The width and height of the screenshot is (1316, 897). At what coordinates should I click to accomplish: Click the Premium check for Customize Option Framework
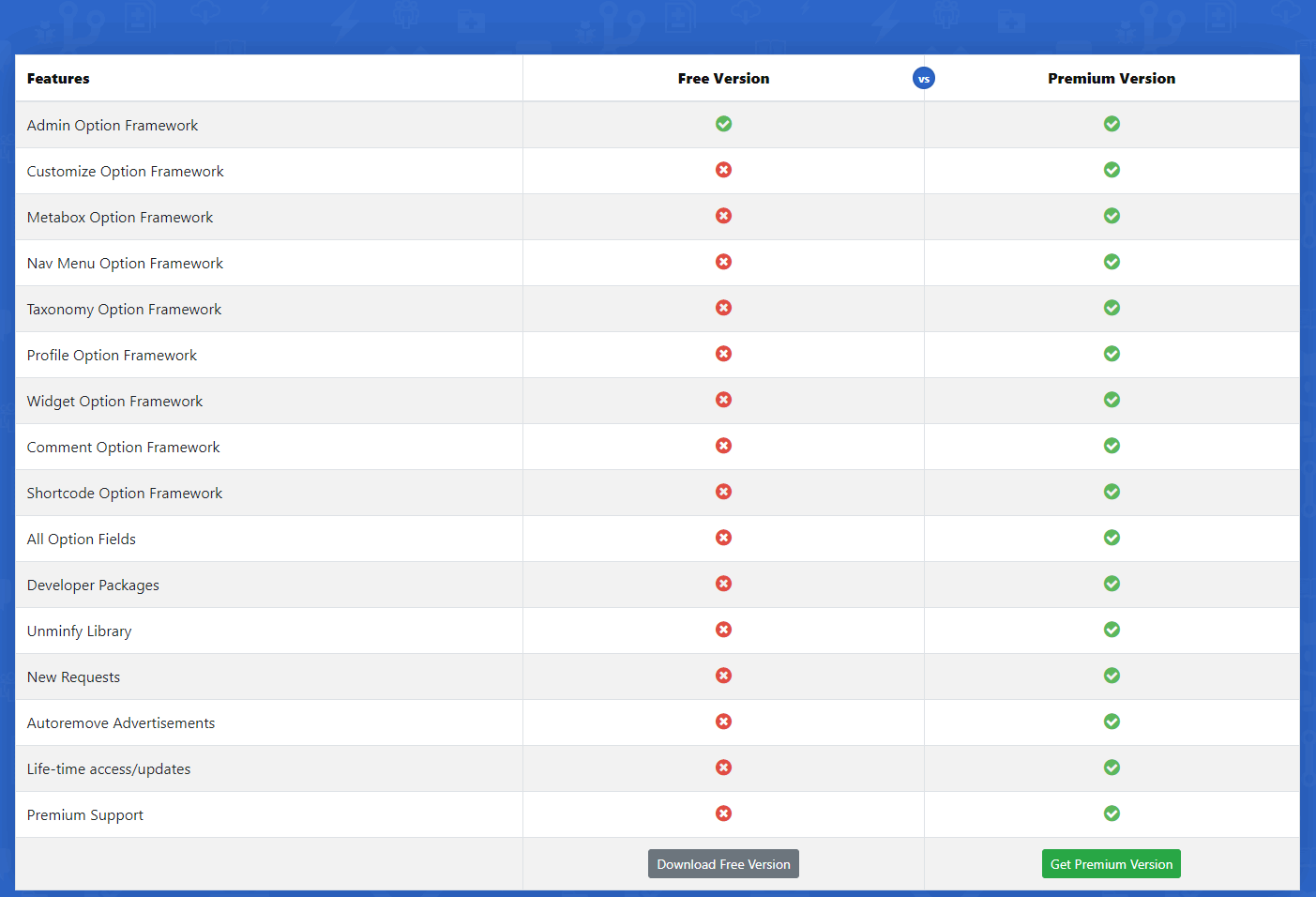click(x=1112, y=170)
